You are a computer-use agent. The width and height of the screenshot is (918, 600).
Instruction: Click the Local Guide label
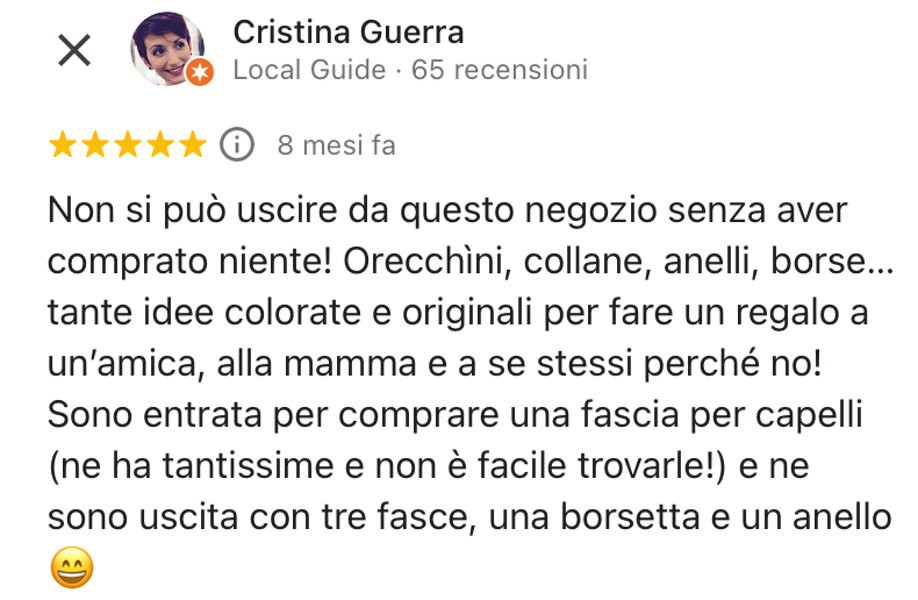(x=309, y=70)
